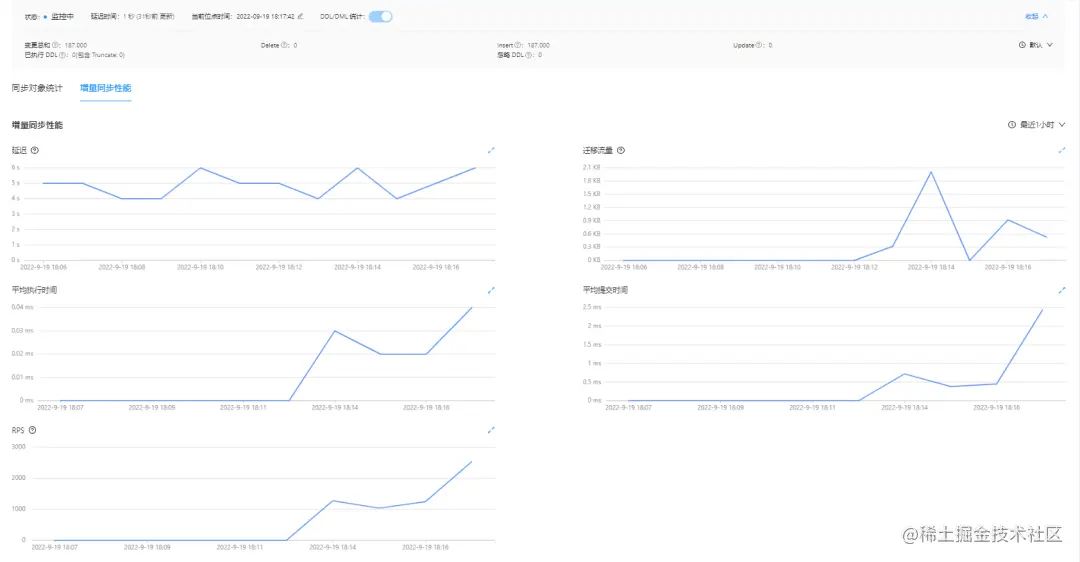Screen dimensions: 1080x562
Task: Expand the 迁移流量 chart to fullscreen
Action: 1061,150
